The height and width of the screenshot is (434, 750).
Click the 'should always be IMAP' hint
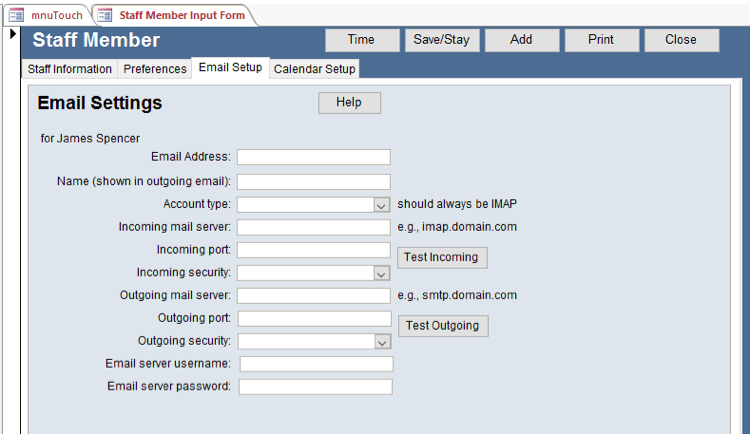click(457, 204)
